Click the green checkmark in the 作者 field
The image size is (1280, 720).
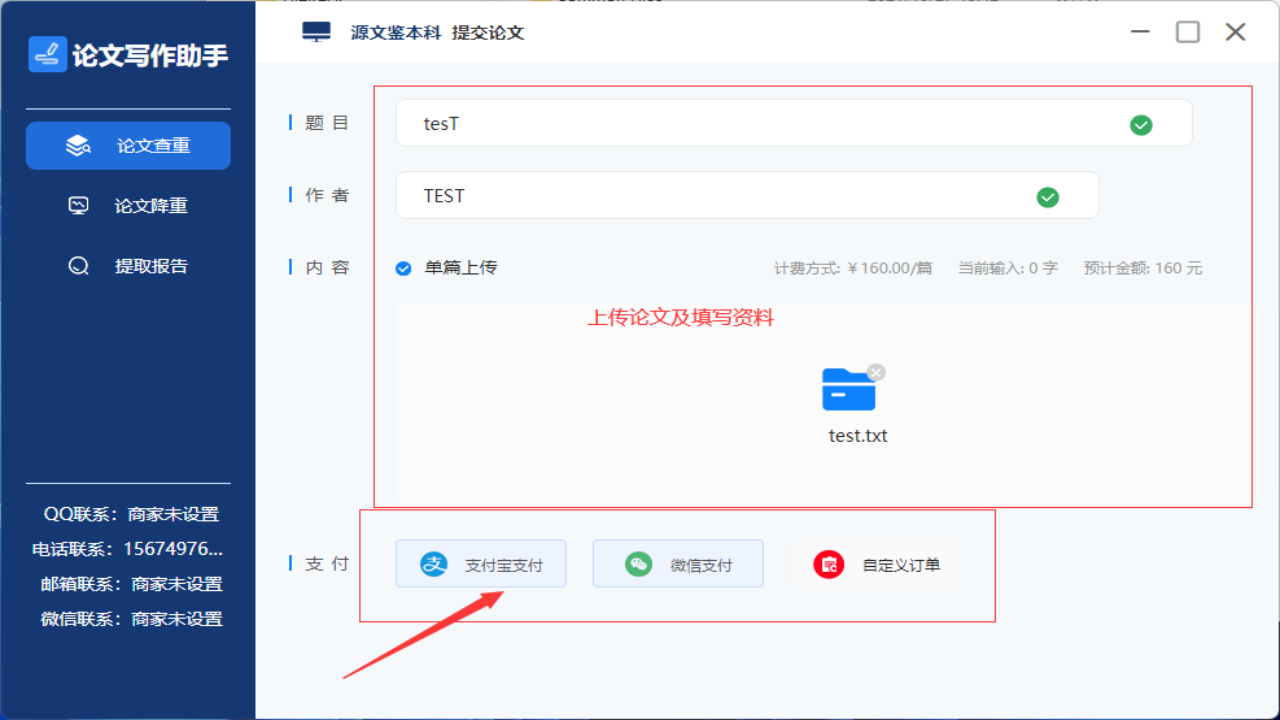(1048, 197)
